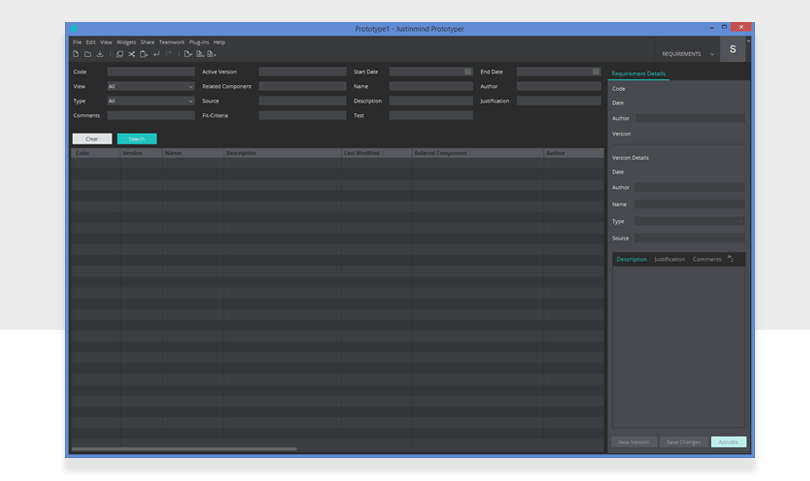The image size is (810, 481).
Task: Open the View menu
Action: (106, 42)
